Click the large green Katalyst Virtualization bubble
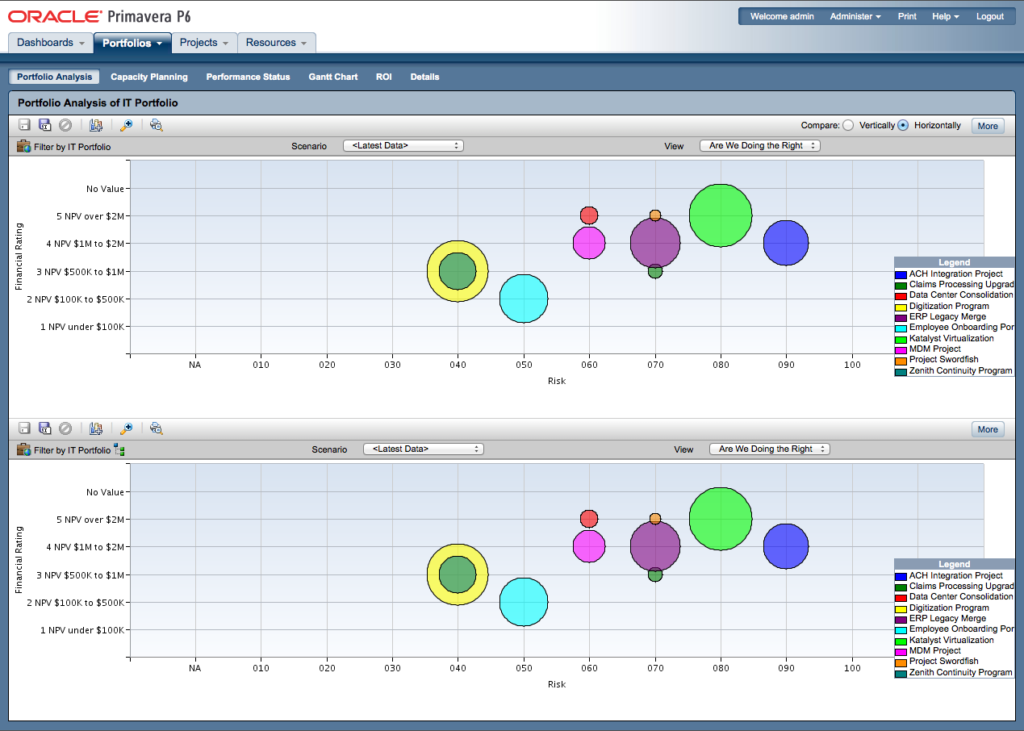Viewport: 1024px width, 731px height. pyautogui.click(x=720, y=214)
